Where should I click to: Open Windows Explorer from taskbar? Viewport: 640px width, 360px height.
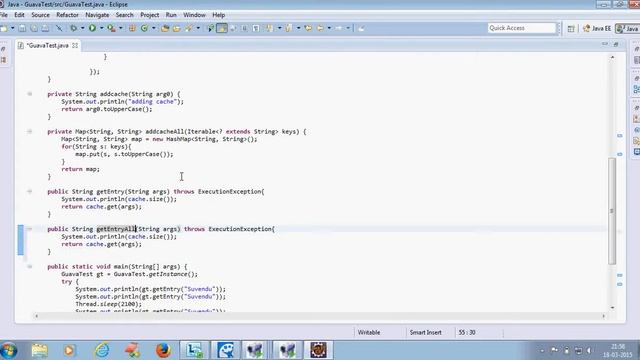click(40, 350)
